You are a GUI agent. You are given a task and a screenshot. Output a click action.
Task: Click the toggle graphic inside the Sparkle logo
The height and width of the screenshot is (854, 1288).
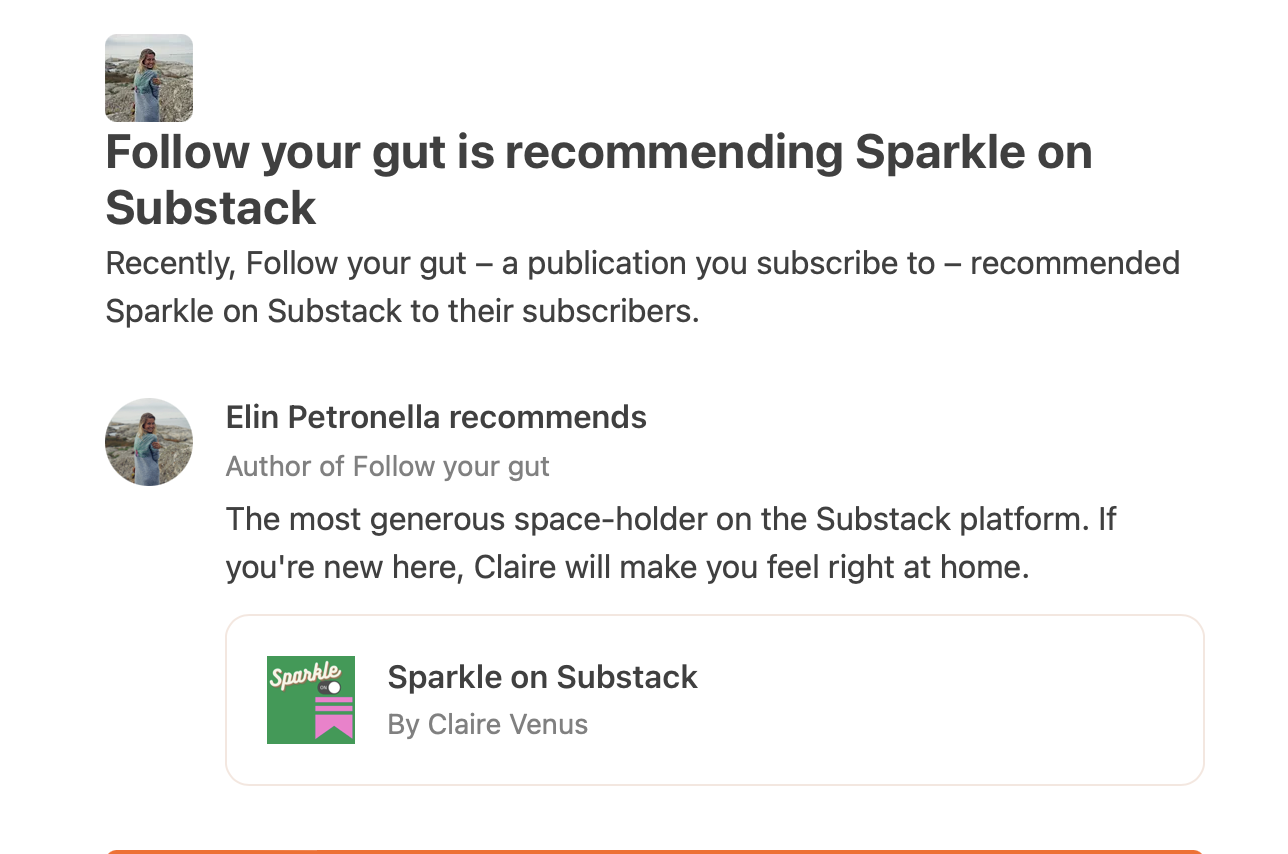330,687
